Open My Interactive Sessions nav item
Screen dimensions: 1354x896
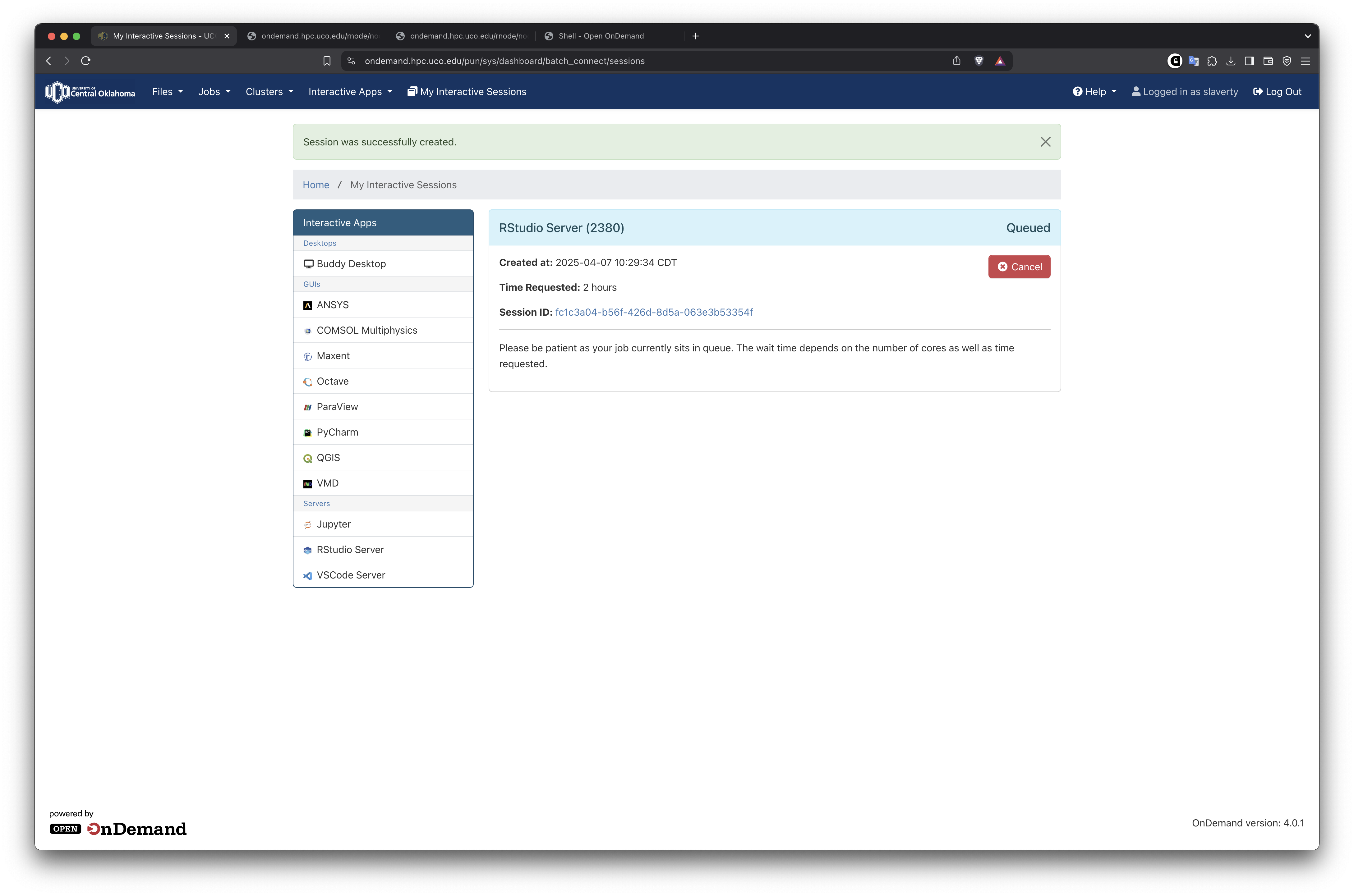pyautogui.click(x=467, y=91)
